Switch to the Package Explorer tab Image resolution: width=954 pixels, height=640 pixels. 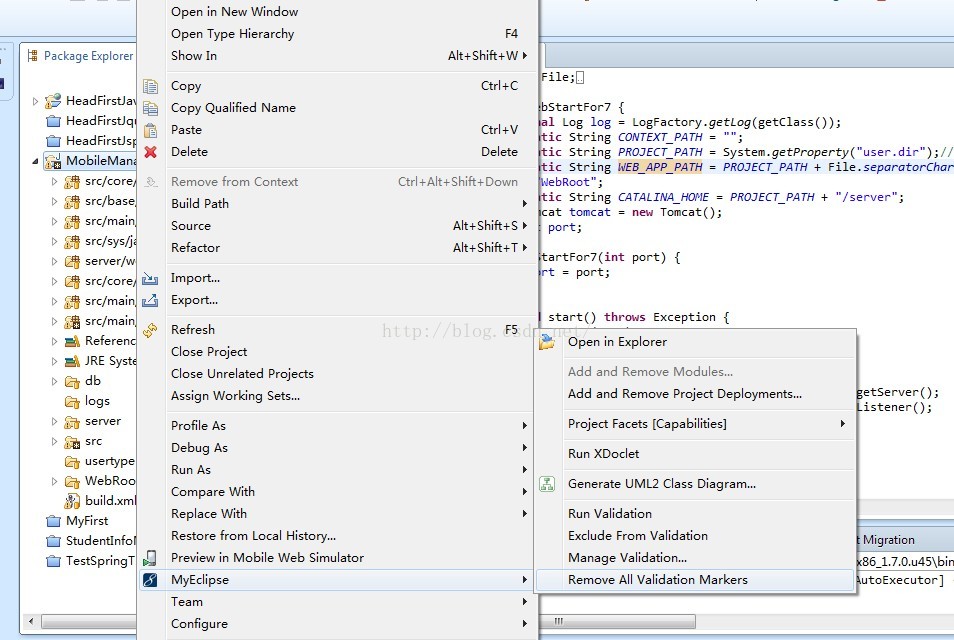(80, 56)
